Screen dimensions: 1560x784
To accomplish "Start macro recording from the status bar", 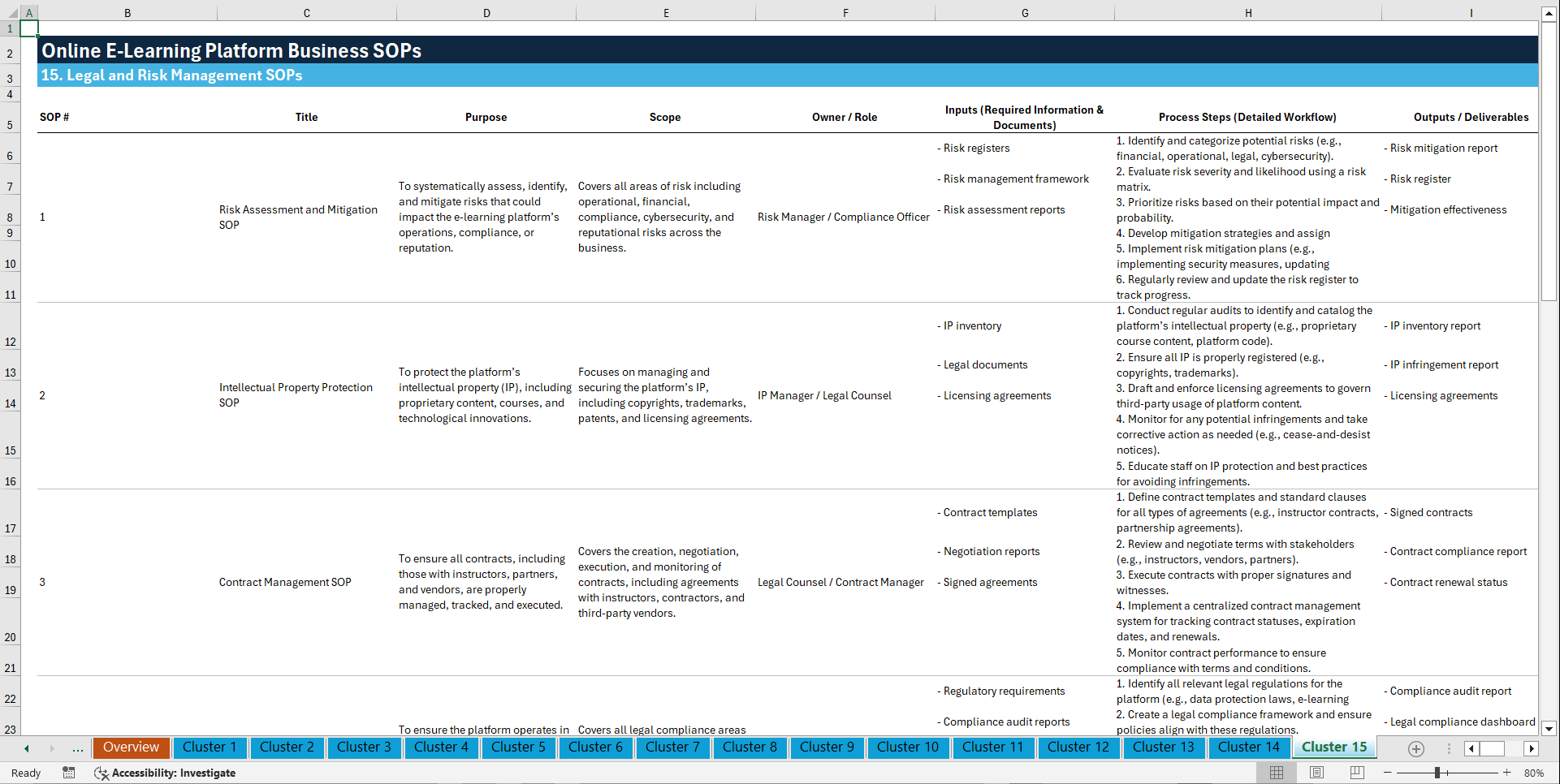I will point(69,773).
